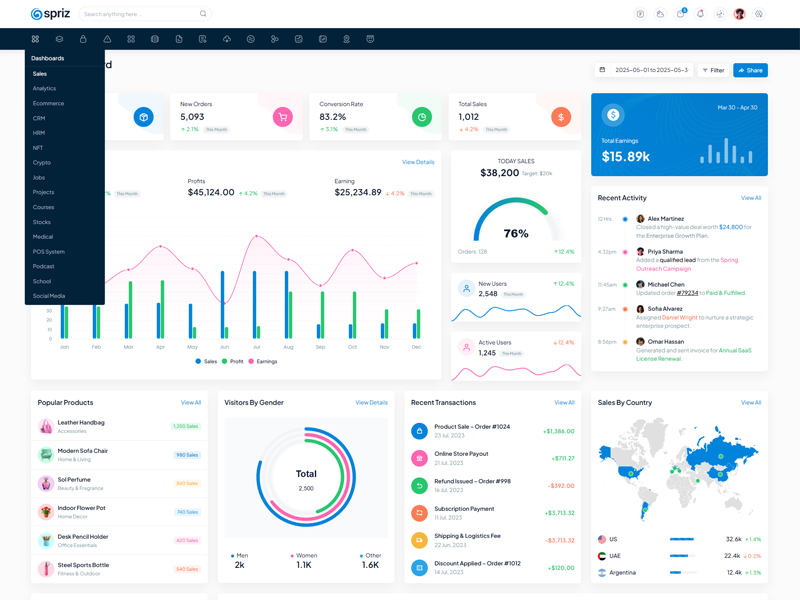The width and height of the screenshot is (800, 600).
Task: Click the lock icon in navigation bar
Action: click(83, 39)
